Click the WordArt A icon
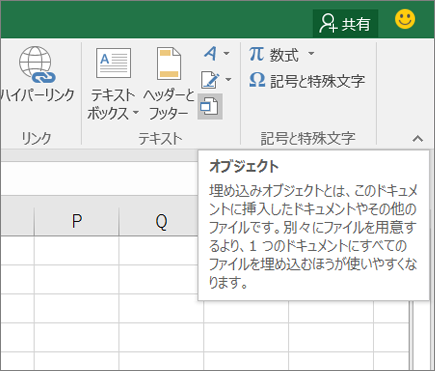This screenshot has height=371, width=435. coord(210,53)
